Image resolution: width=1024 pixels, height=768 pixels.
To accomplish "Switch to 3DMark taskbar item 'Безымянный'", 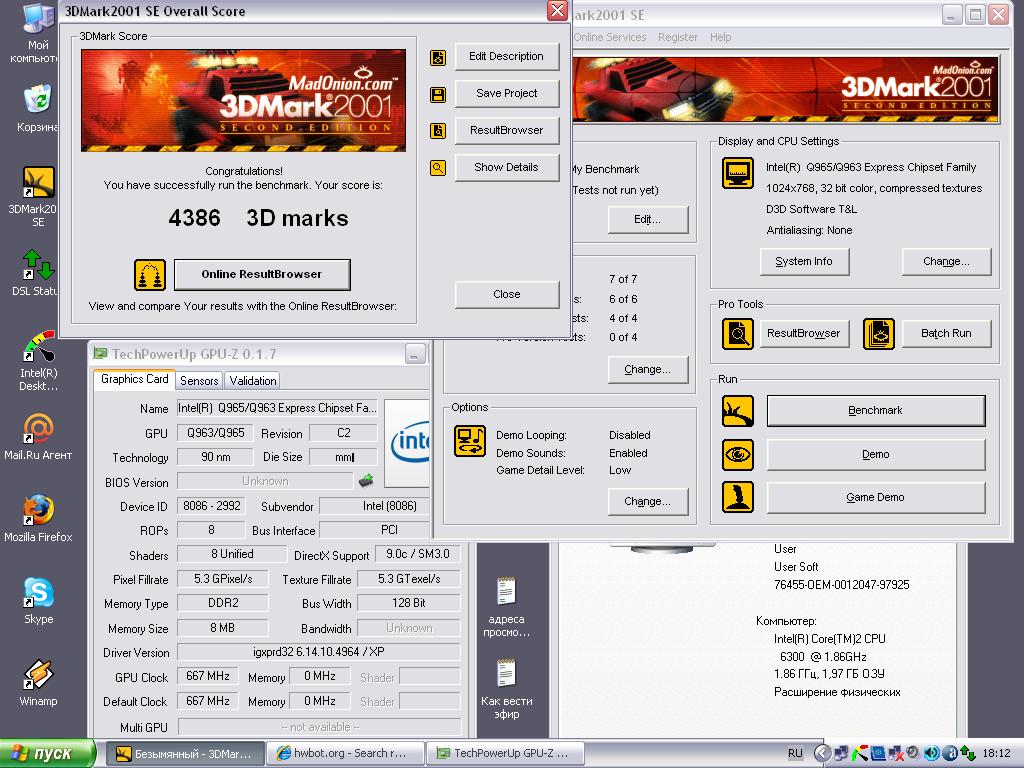I will point(185,754).
